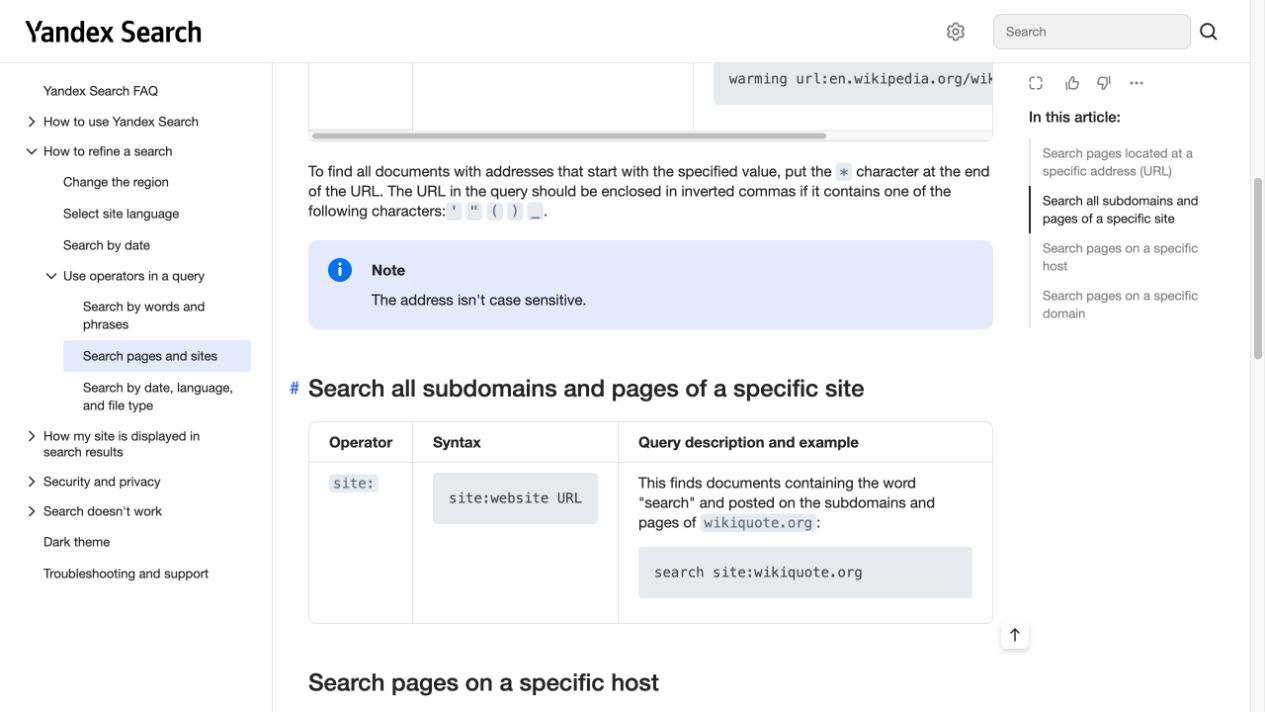Open the three-dot more options menu
The height and width of the screenshot is (712, 1265).
1136,83
